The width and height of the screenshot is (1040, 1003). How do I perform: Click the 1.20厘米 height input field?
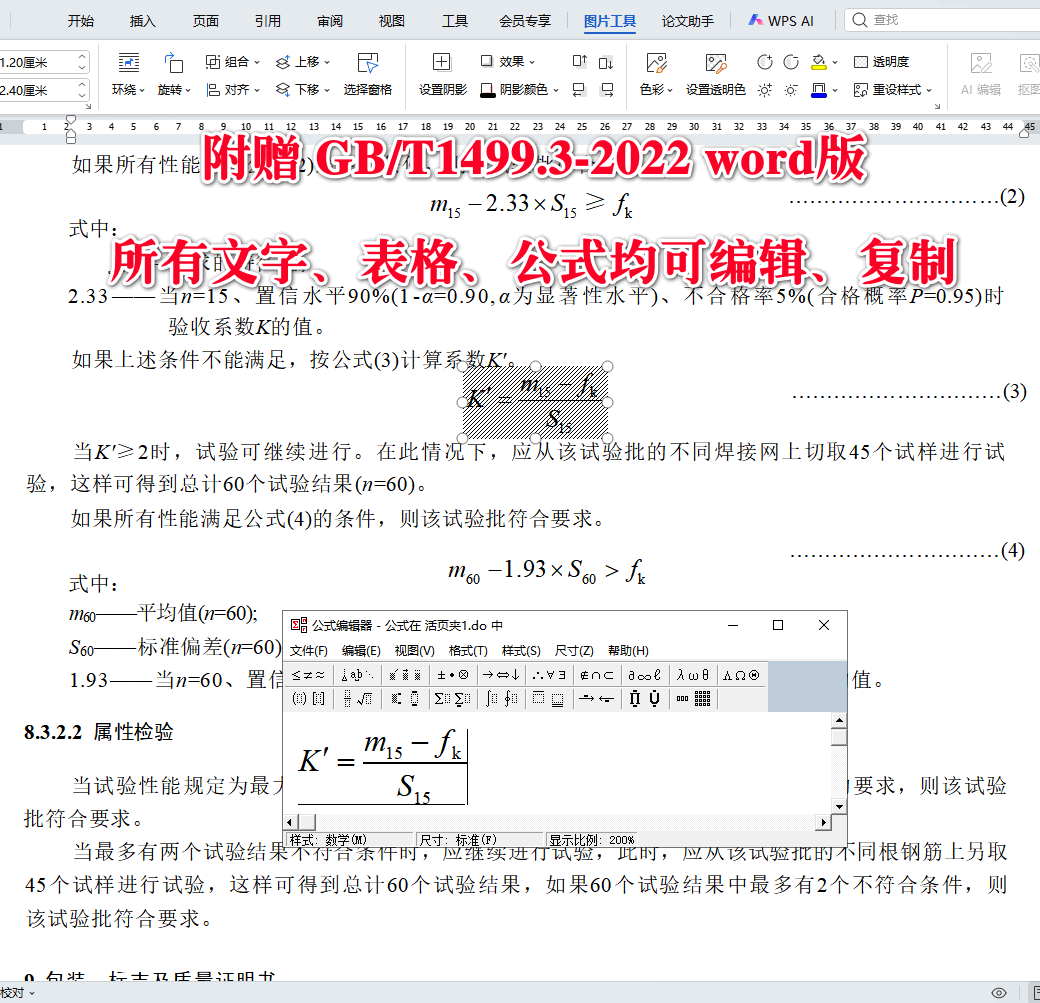click(x=38, y=62)
